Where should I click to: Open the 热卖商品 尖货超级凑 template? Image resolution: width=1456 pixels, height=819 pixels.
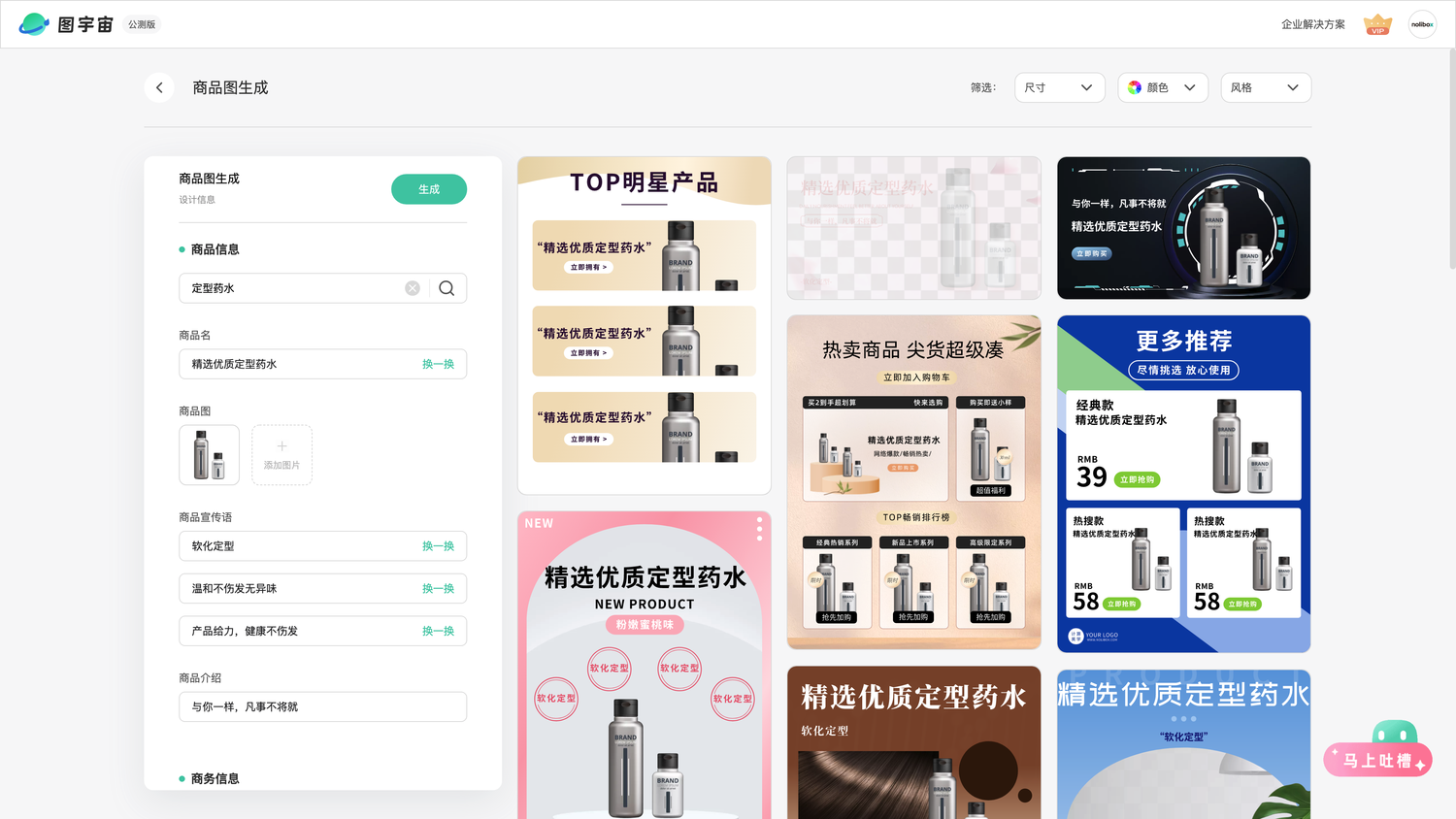tap(914, 482)
